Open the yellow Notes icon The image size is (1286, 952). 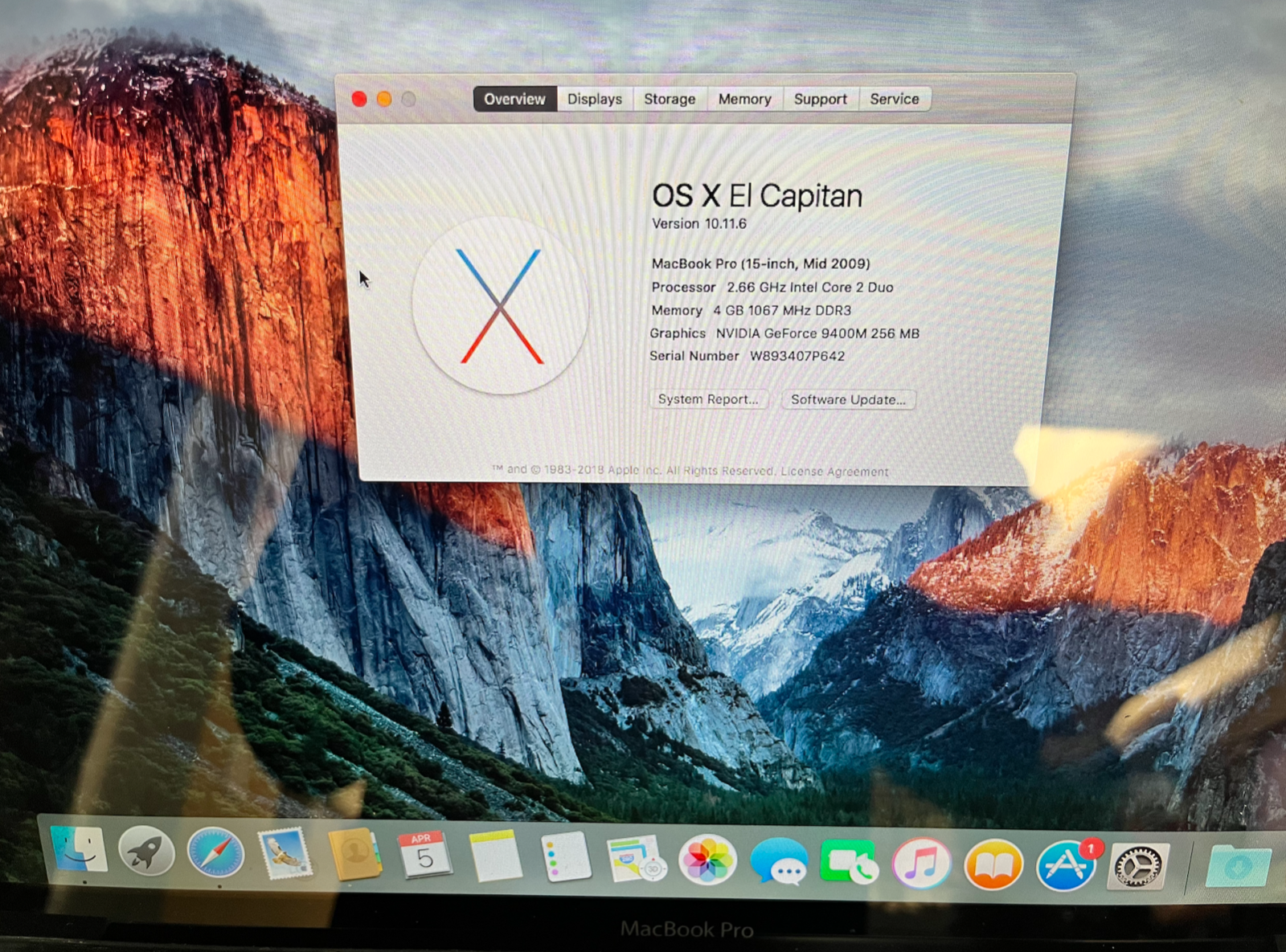pos(495,856)
